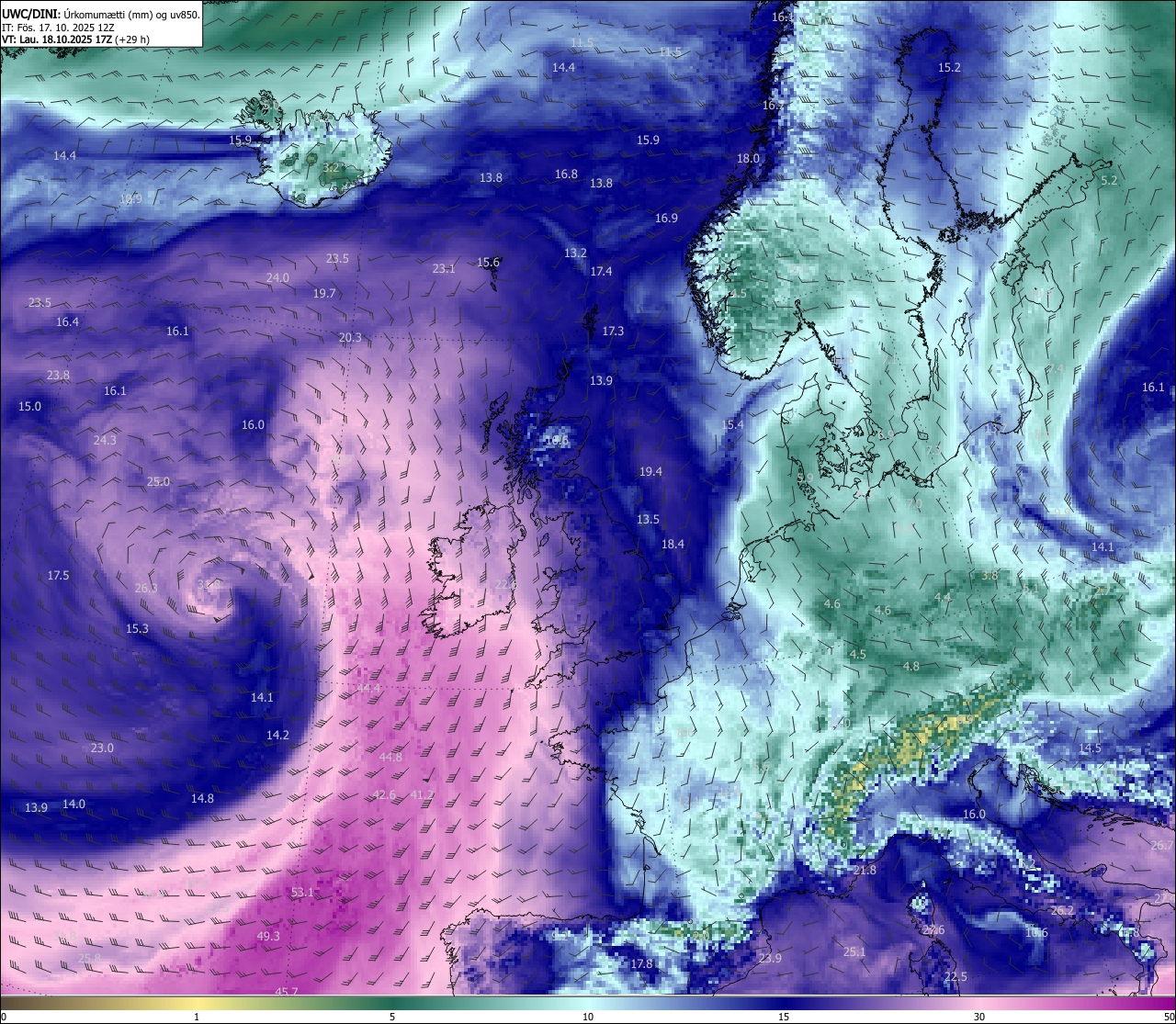Select the 53.1 precipitable water value
The height and width of the screenshot is (1024, 1176).
coord(302,893)
